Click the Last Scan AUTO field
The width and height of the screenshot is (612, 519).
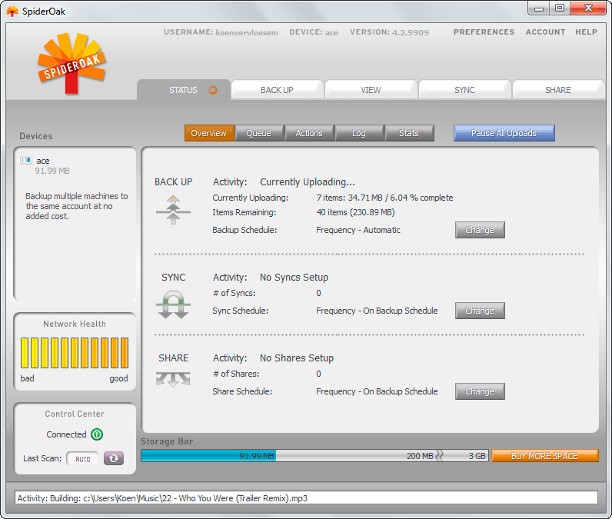pos(83,459)
